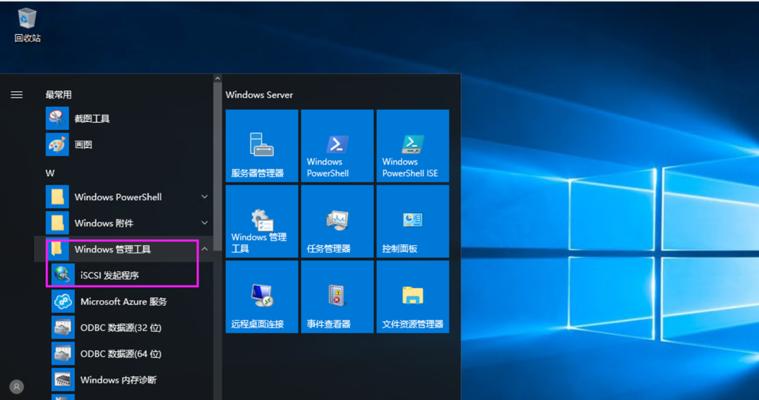The image size is (759, 400).
Task: Launch iSCSI 发起程序
Action: click(131, 275)
